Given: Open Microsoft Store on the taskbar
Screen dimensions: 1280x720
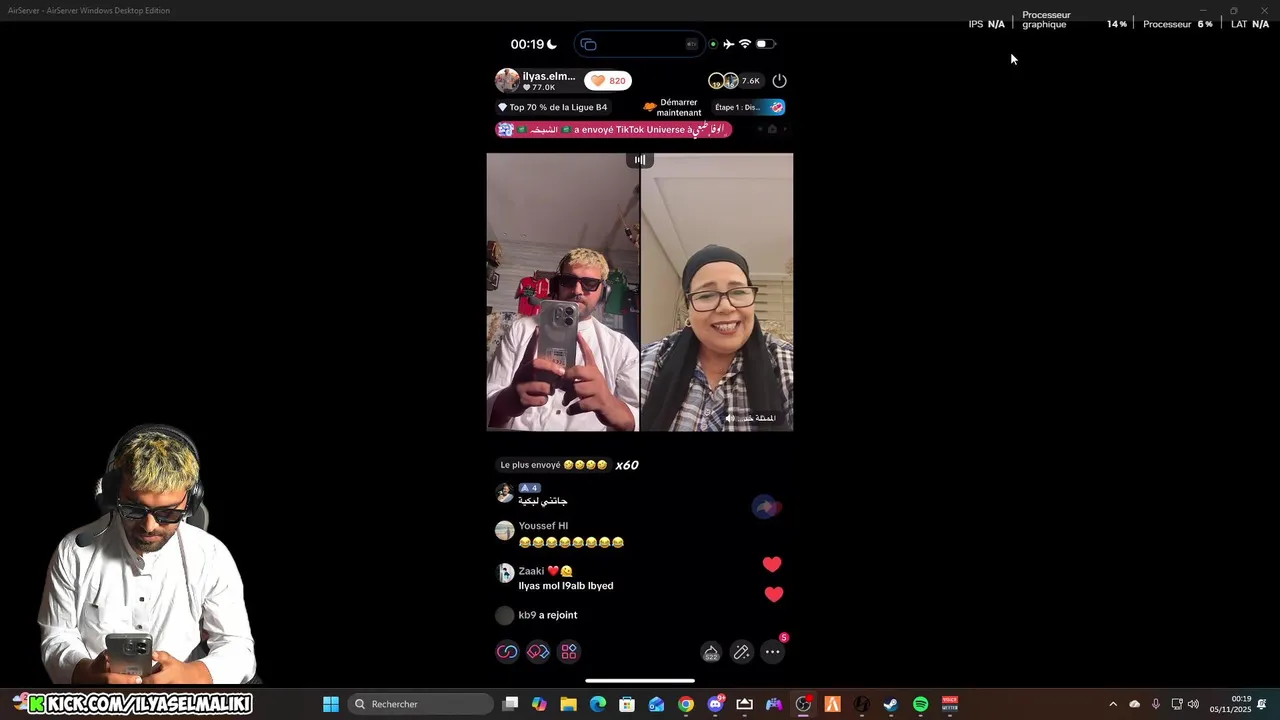Looking at the screenshot, I should click(627, 704).
